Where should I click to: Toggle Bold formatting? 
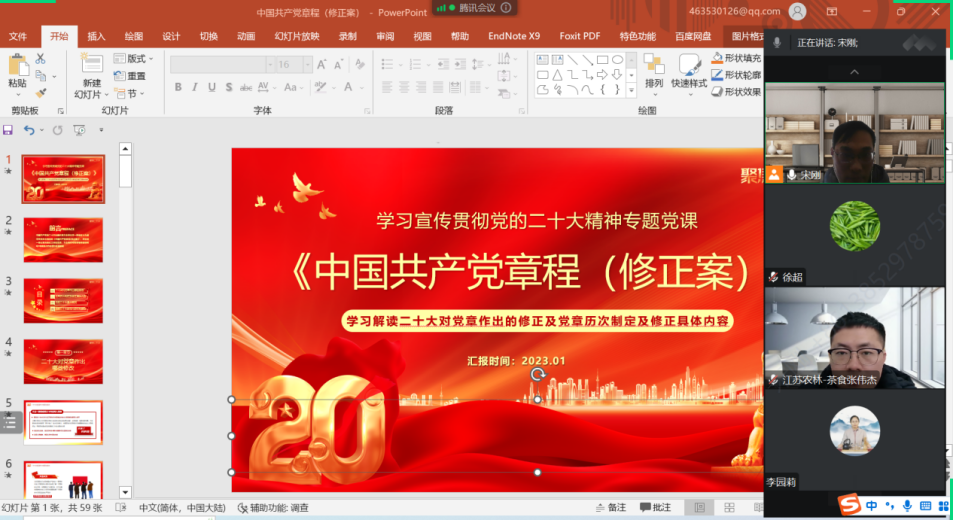click(178, 87)
